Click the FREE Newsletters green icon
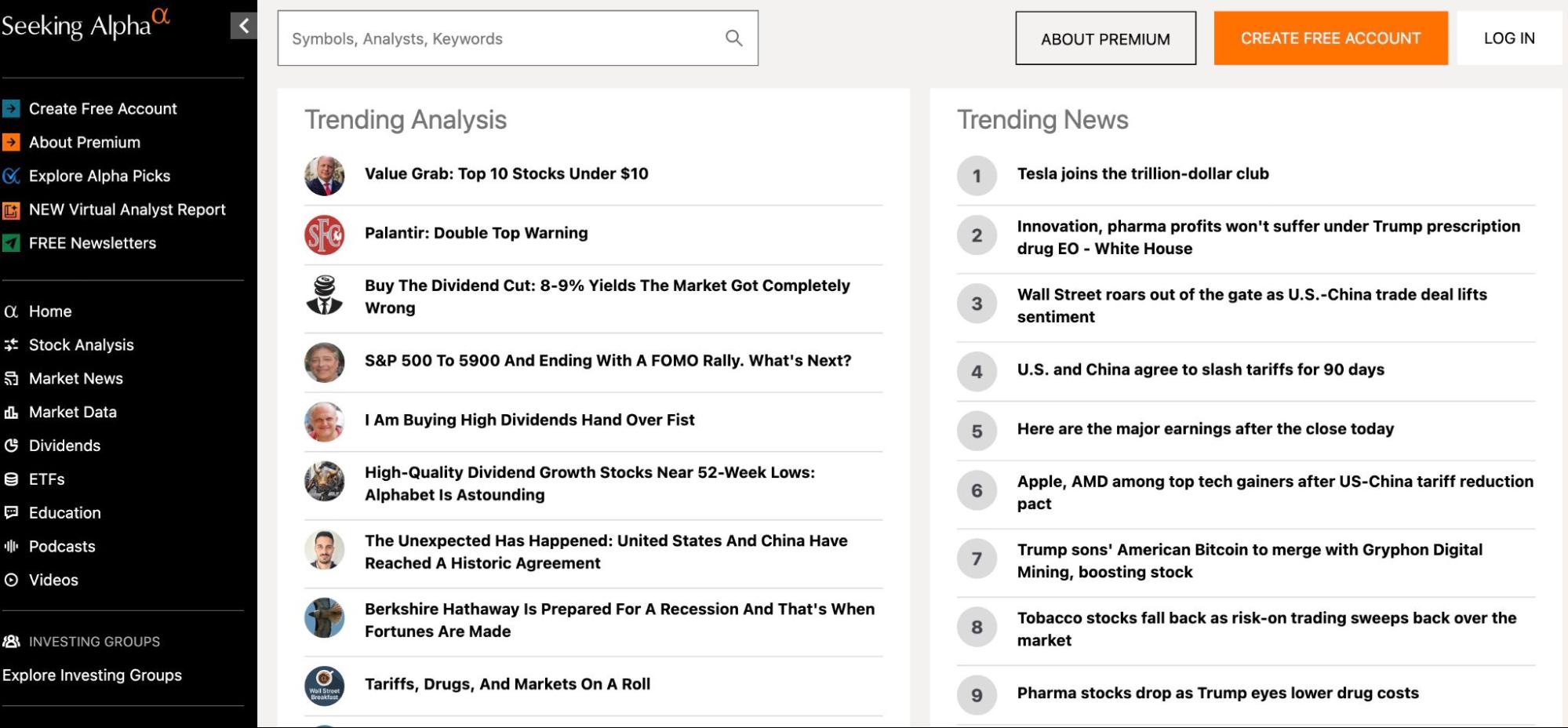The image size is (1568, 728). pyautogui.click(x=11, y=243)
